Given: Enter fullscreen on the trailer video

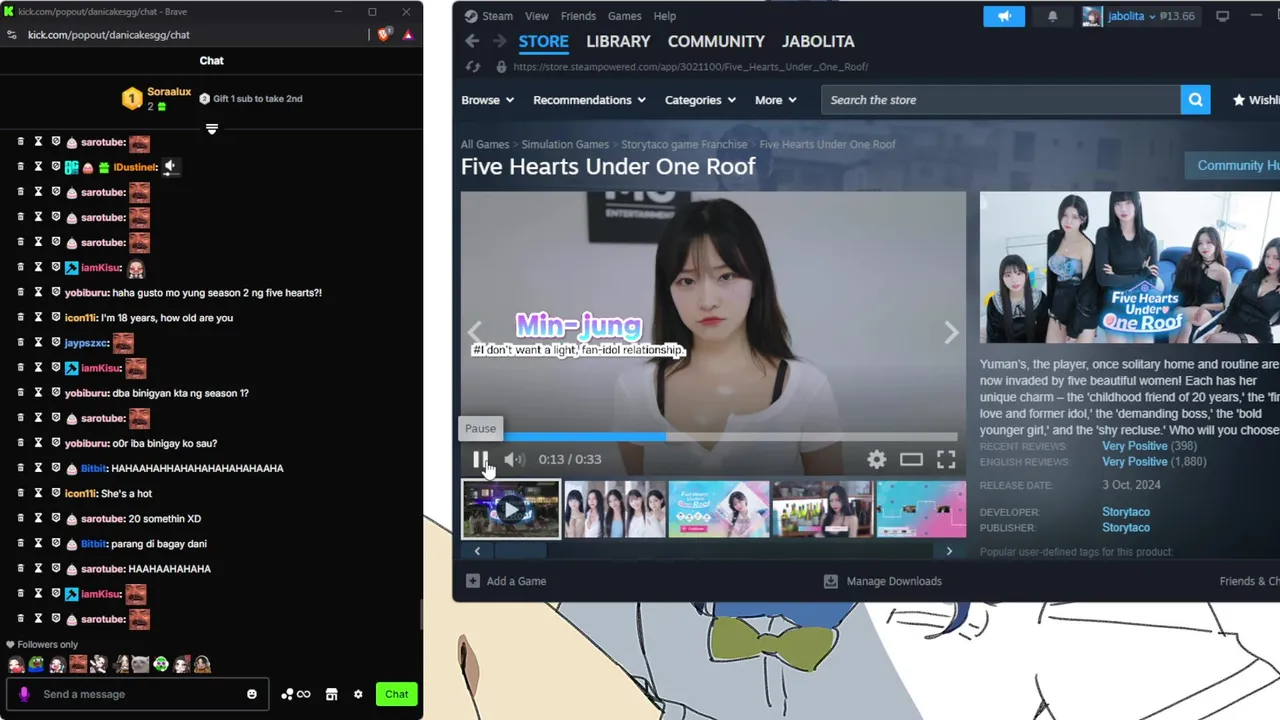Looking at the screenshot, I should (946, 460).
